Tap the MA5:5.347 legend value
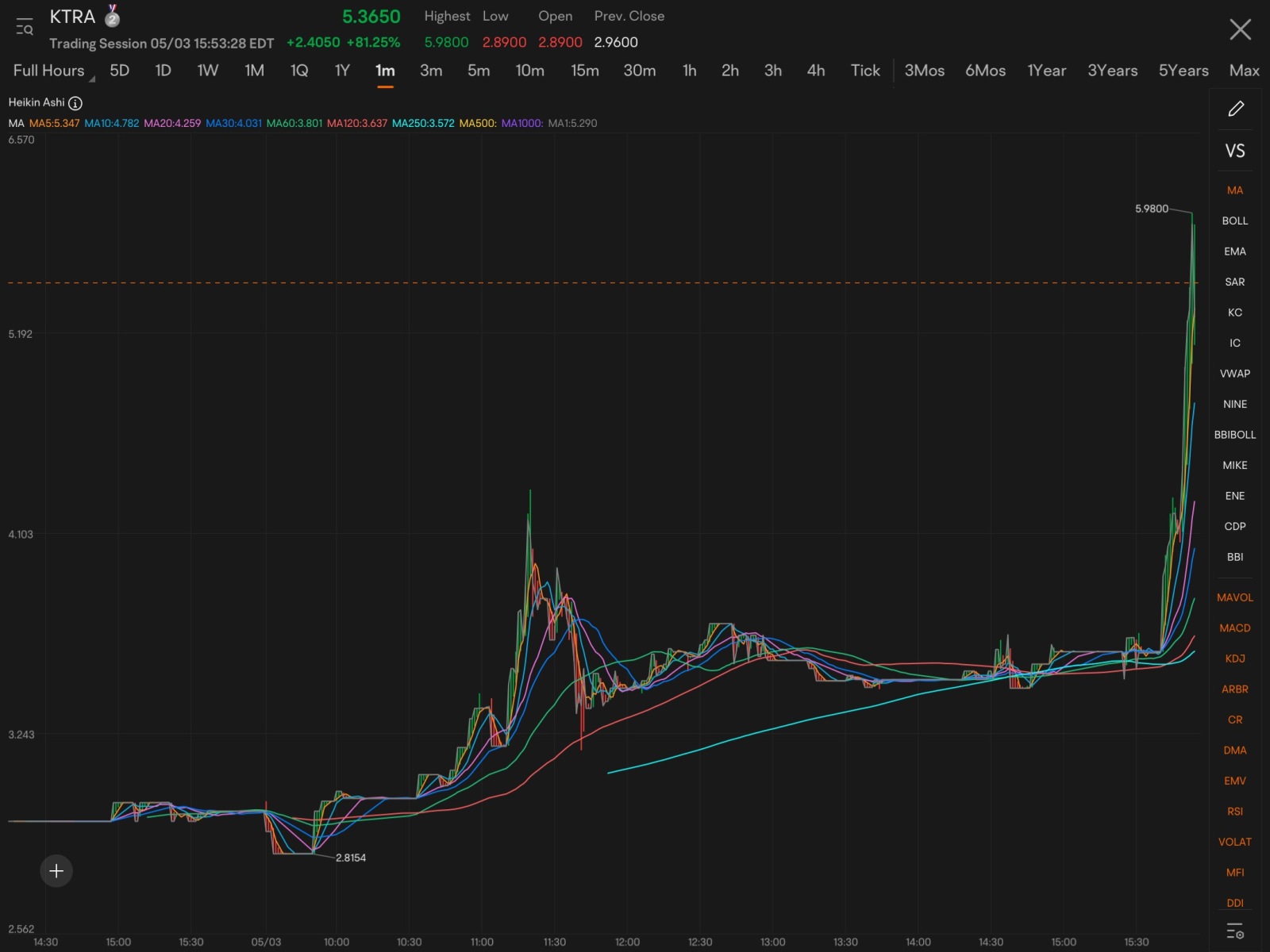1270x952 pixels. click(54, 123)
